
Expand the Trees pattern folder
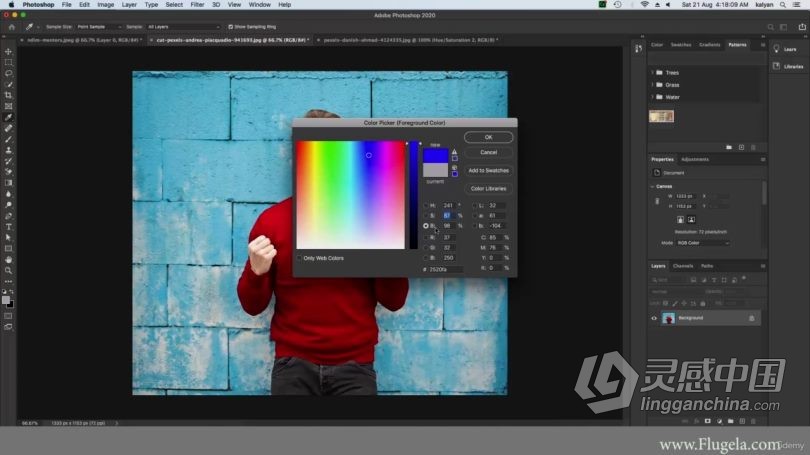tap(652, 73)
